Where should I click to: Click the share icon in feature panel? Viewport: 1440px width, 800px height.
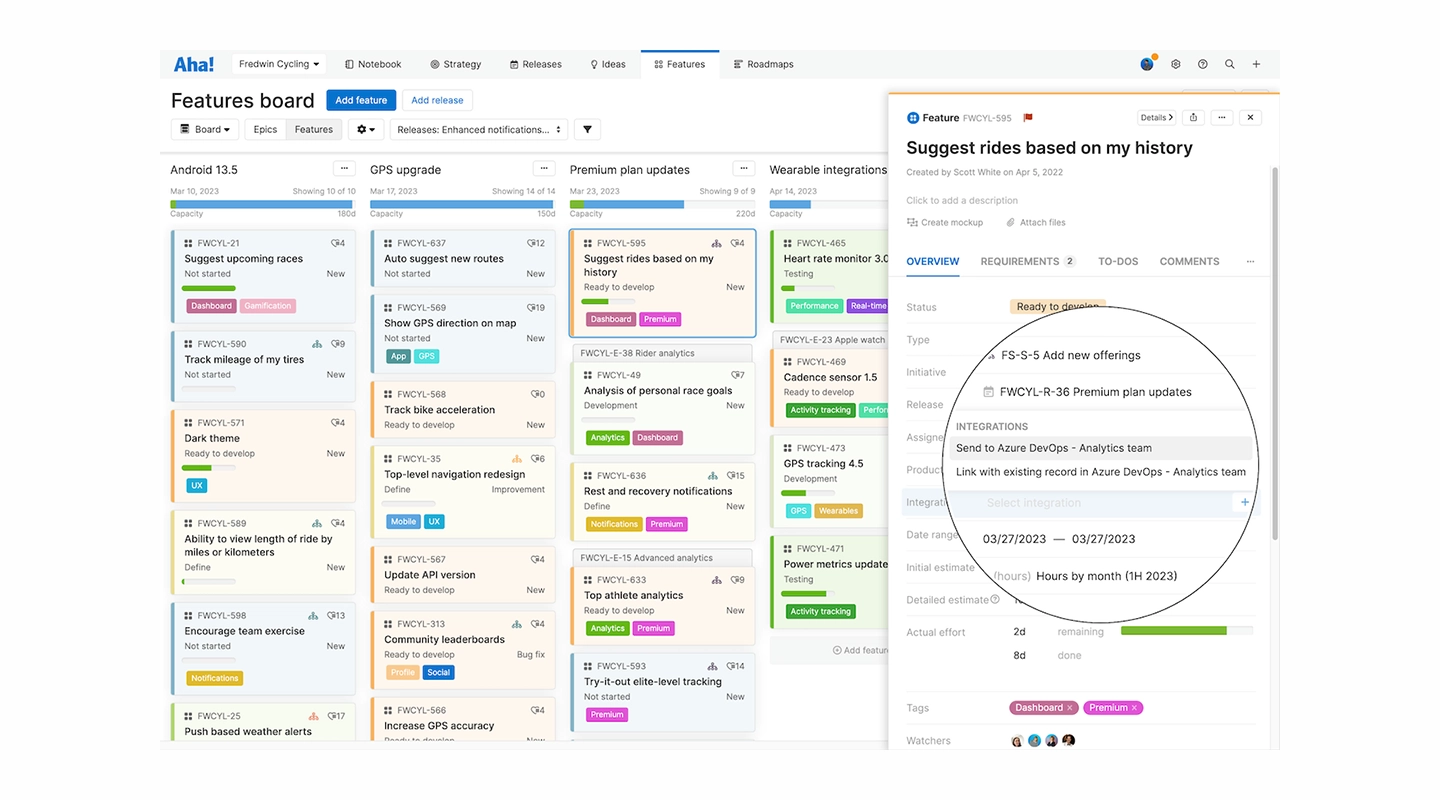coord(1193,118)
